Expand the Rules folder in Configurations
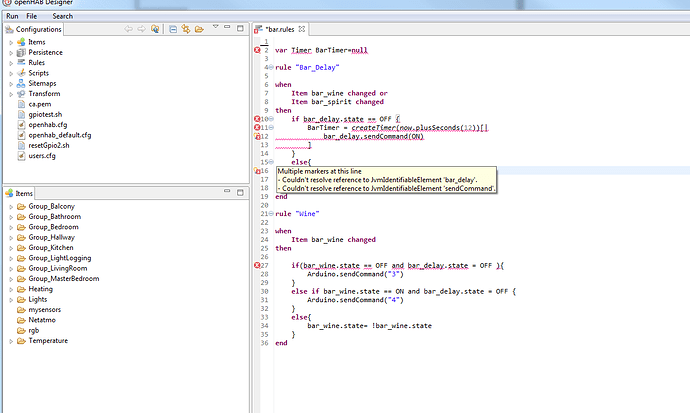Screen dimensions: 690x413 click(10, 62)
